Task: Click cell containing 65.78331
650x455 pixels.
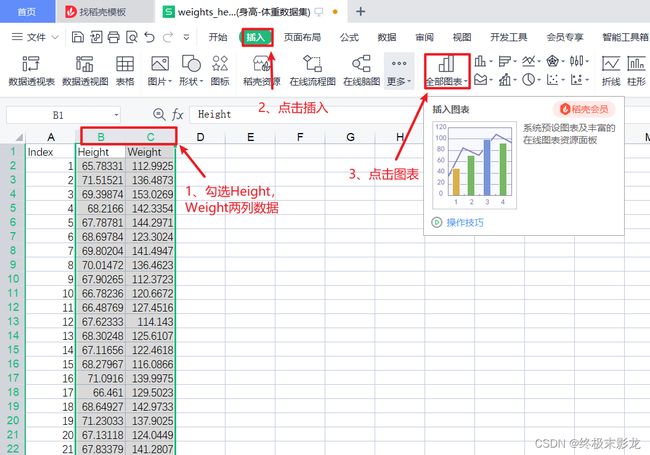Action: [100, 166]
